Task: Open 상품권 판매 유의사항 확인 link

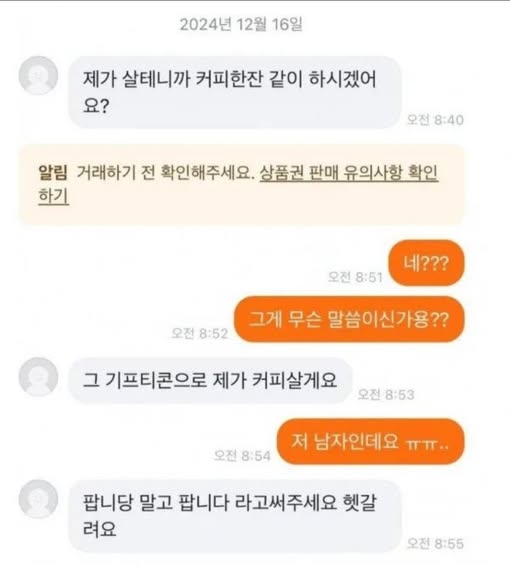Action: 349,173
